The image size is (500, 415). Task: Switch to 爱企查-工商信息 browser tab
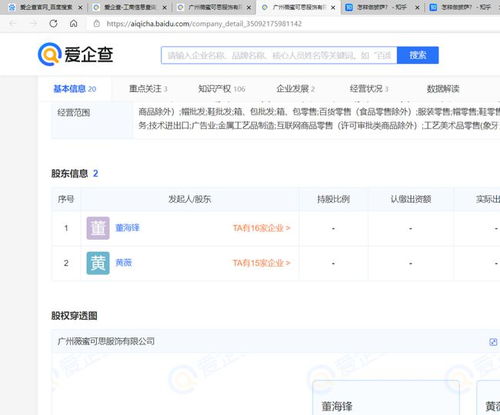tap(129, 7)
